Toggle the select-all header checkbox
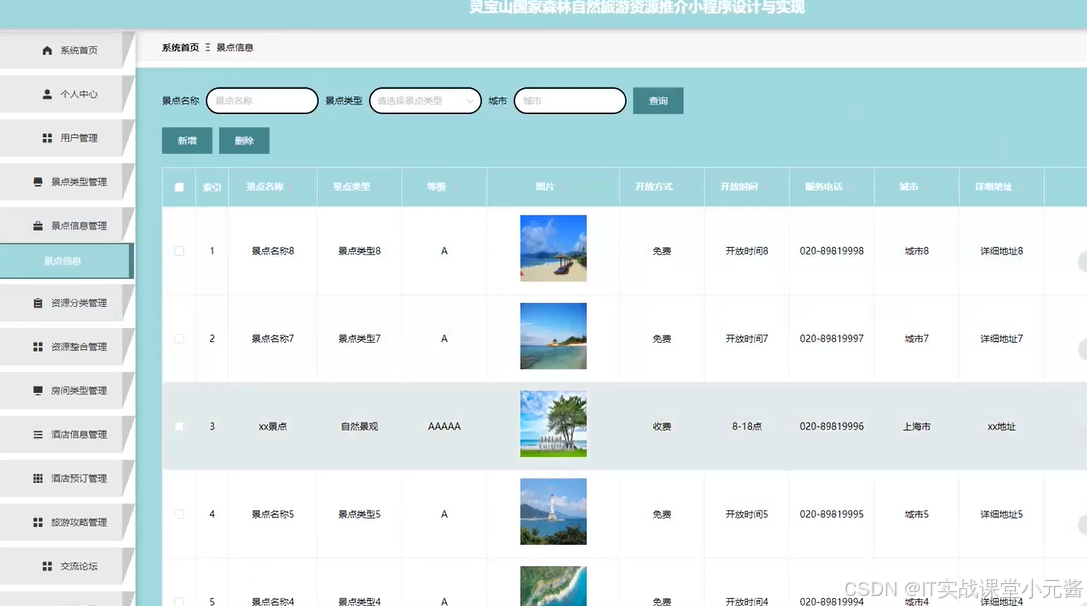The width and height of the screenshot is (1087, 606). pyautogui.click(x=179, y=187)
